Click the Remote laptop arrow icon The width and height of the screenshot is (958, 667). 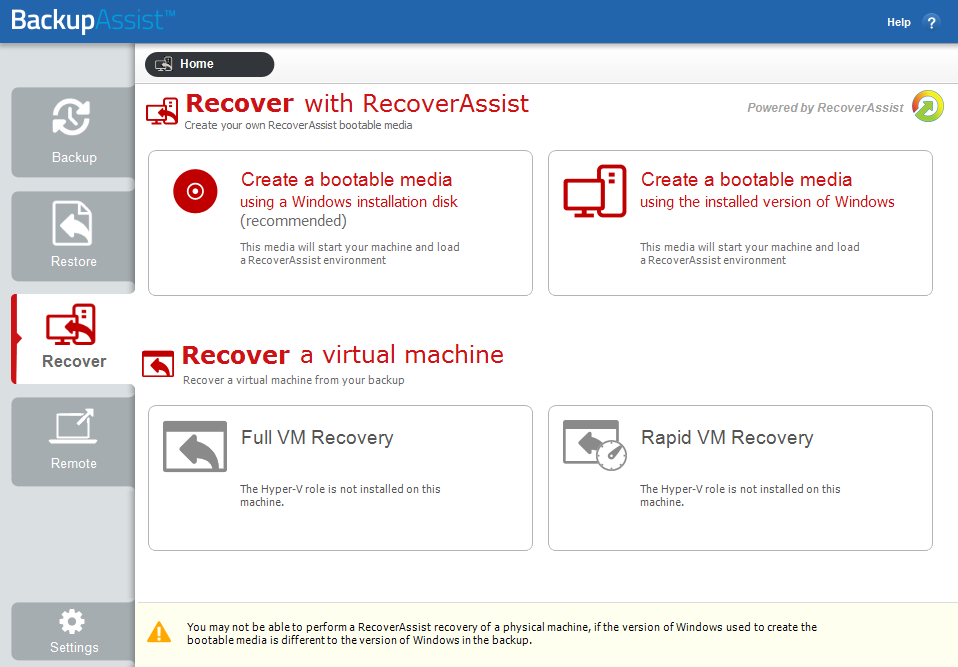73,426
